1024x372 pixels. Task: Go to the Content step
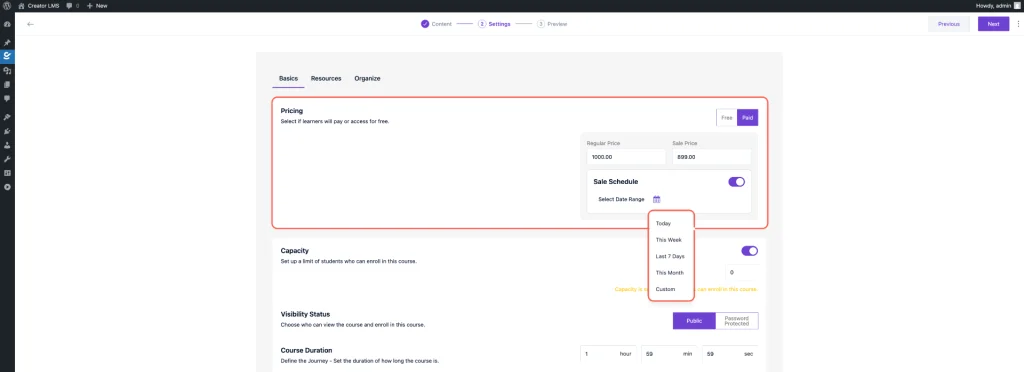(x=436, y=24)
